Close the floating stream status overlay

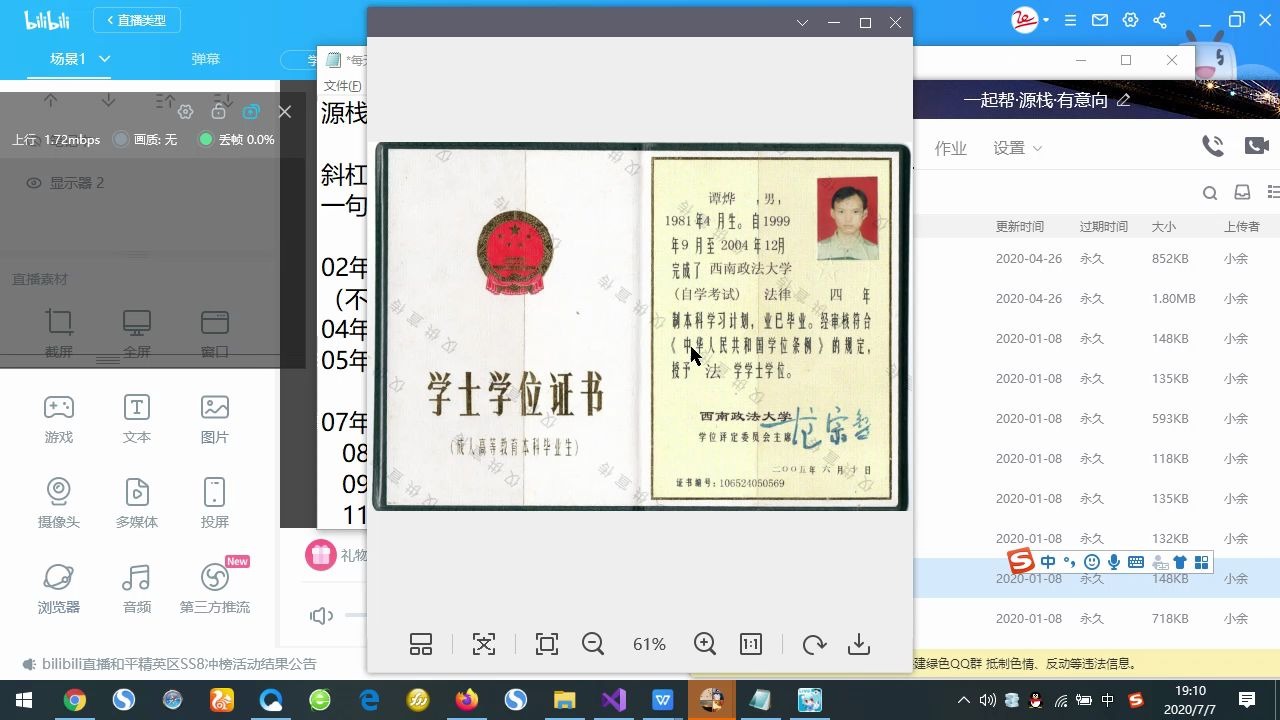point(285,112)
